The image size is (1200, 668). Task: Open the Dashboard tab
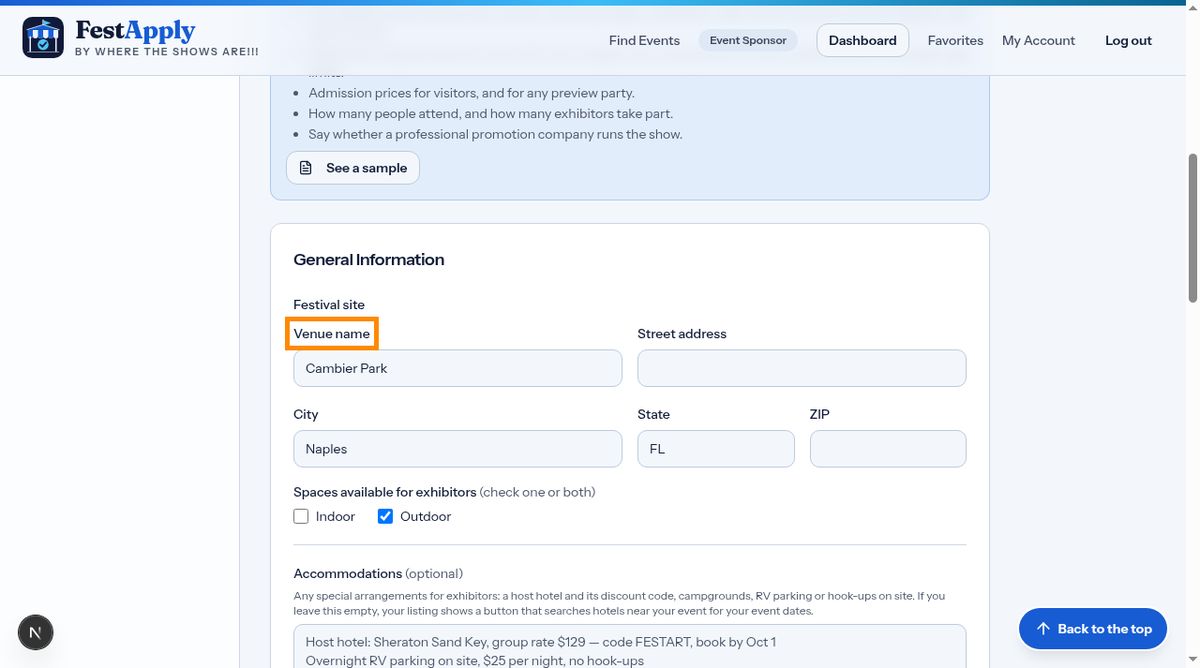[x=863, y=41]
